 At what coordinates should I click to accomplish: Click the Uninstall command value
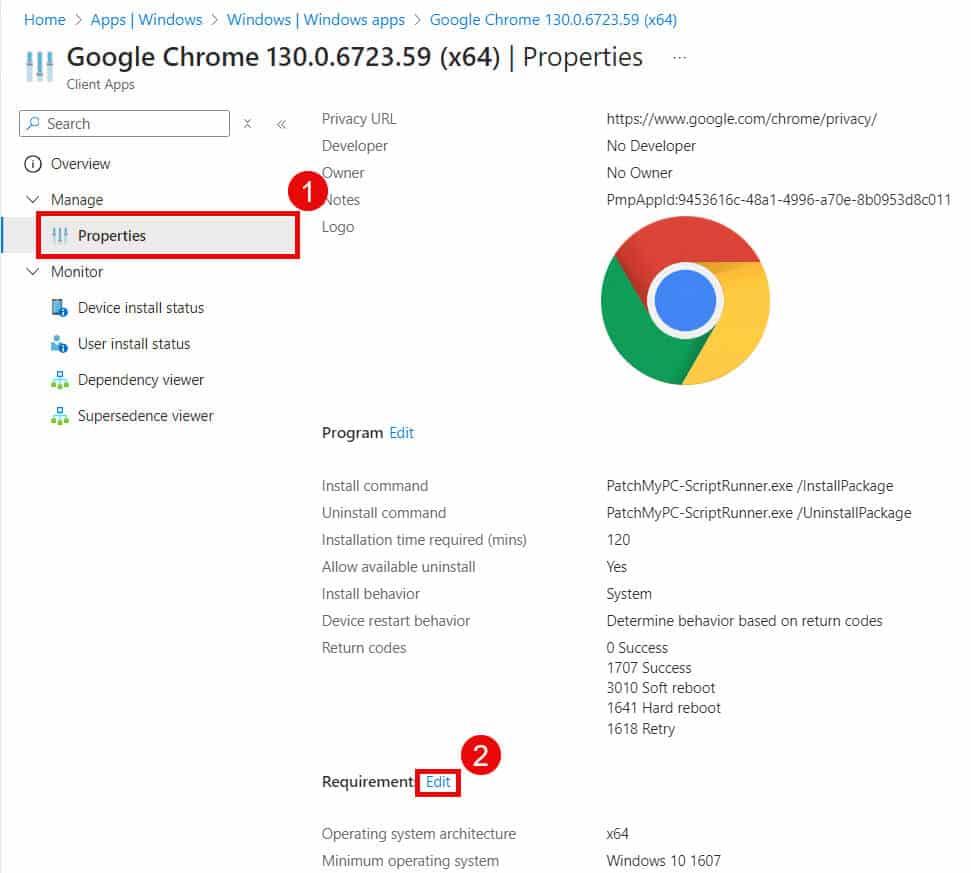(759, 513)
